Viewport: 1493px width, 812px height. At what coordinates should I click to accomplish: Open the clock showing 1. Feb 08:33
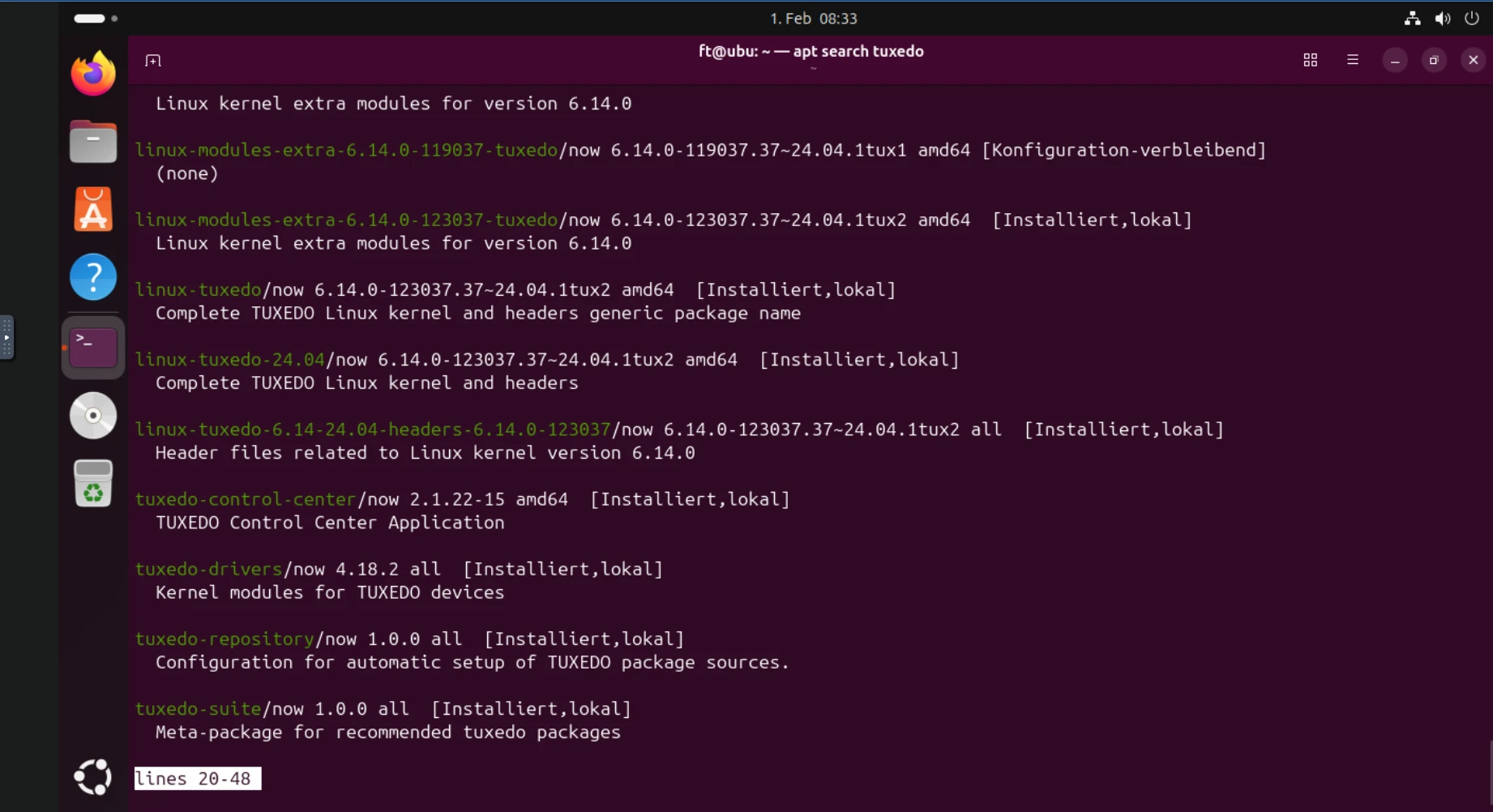[x=813, y=19]
